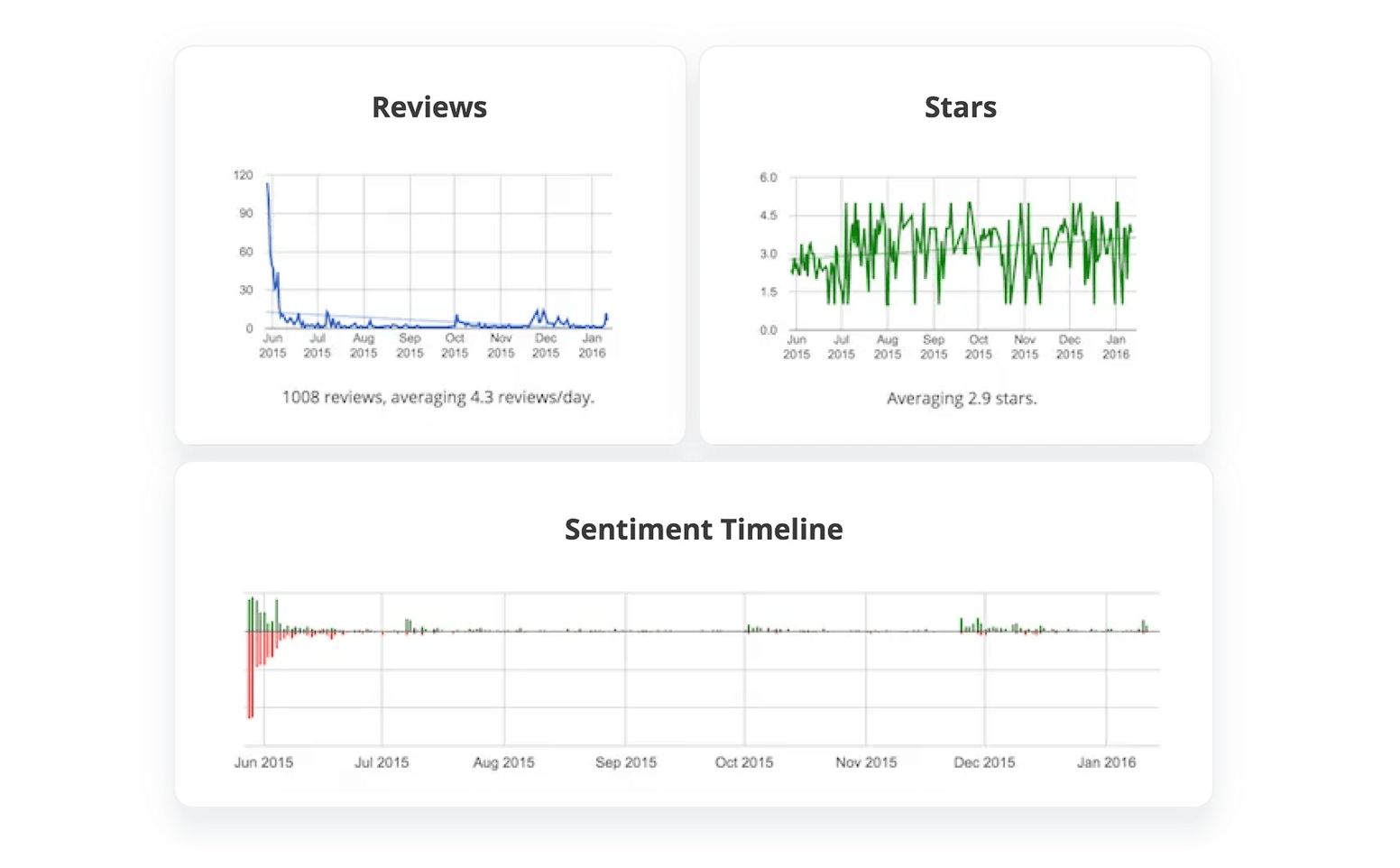Click 'Aug 2015' on the Sentiment Timeline axis

click(x=503, y=762)
